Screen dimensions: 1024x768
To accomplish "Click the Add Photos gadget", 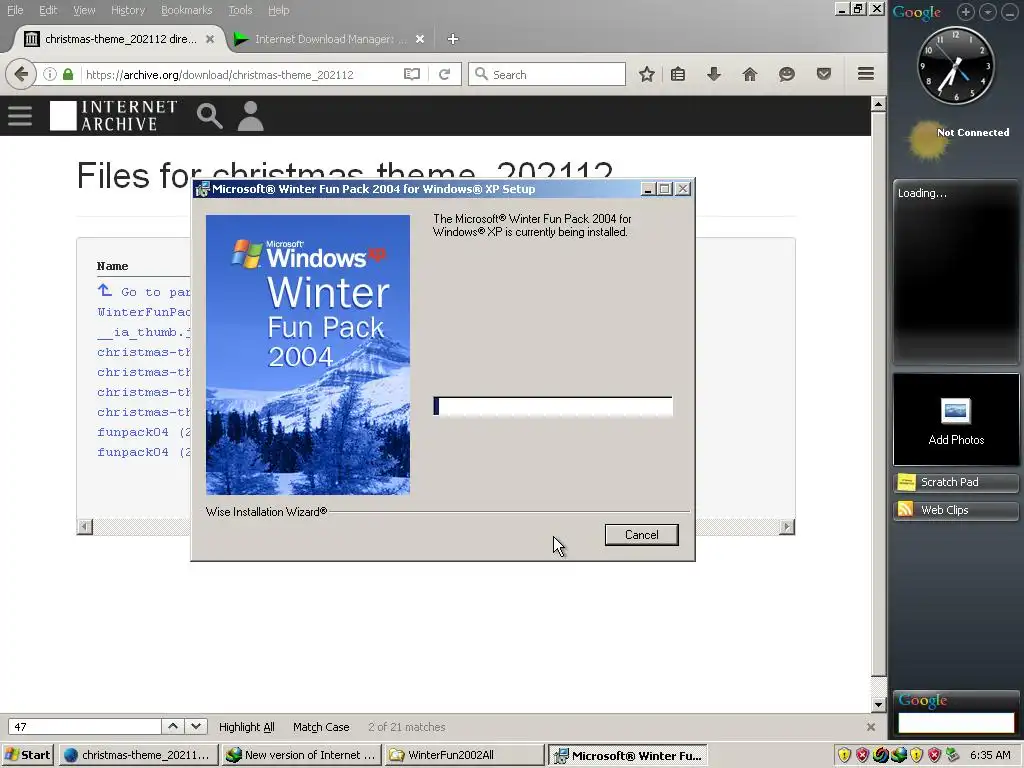I will [x=956, y=420].
